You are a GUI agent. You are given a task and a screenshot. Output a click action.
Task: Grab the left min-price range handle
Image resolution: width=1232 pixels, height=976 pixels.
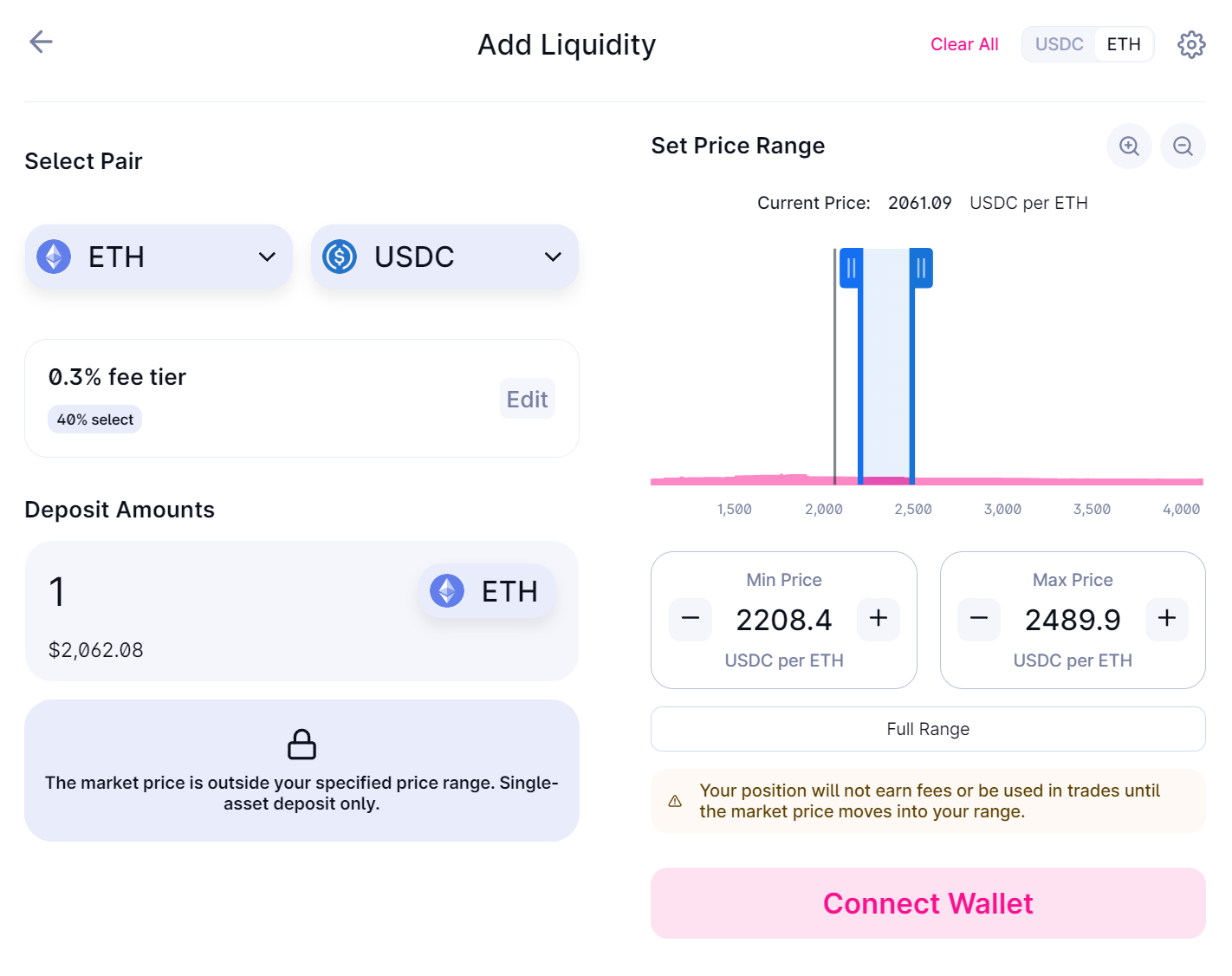coord(851,269)
